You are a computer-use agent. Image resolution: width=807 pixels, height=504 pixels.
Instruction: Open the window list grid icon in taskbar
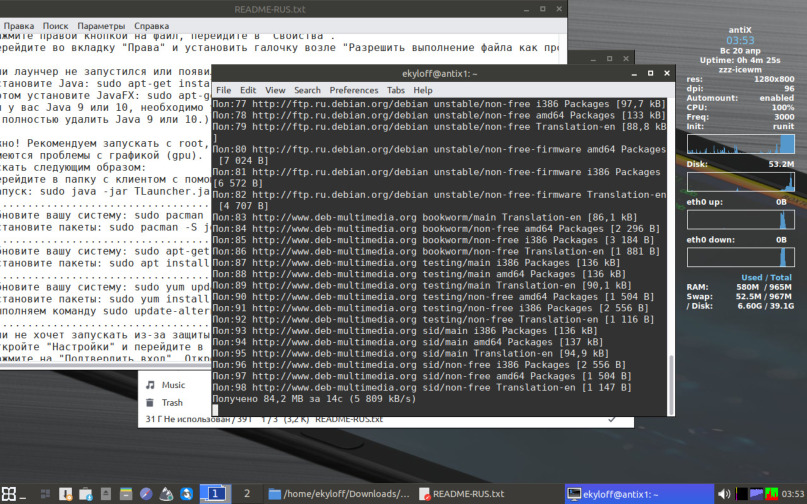(x=45, y=494)
